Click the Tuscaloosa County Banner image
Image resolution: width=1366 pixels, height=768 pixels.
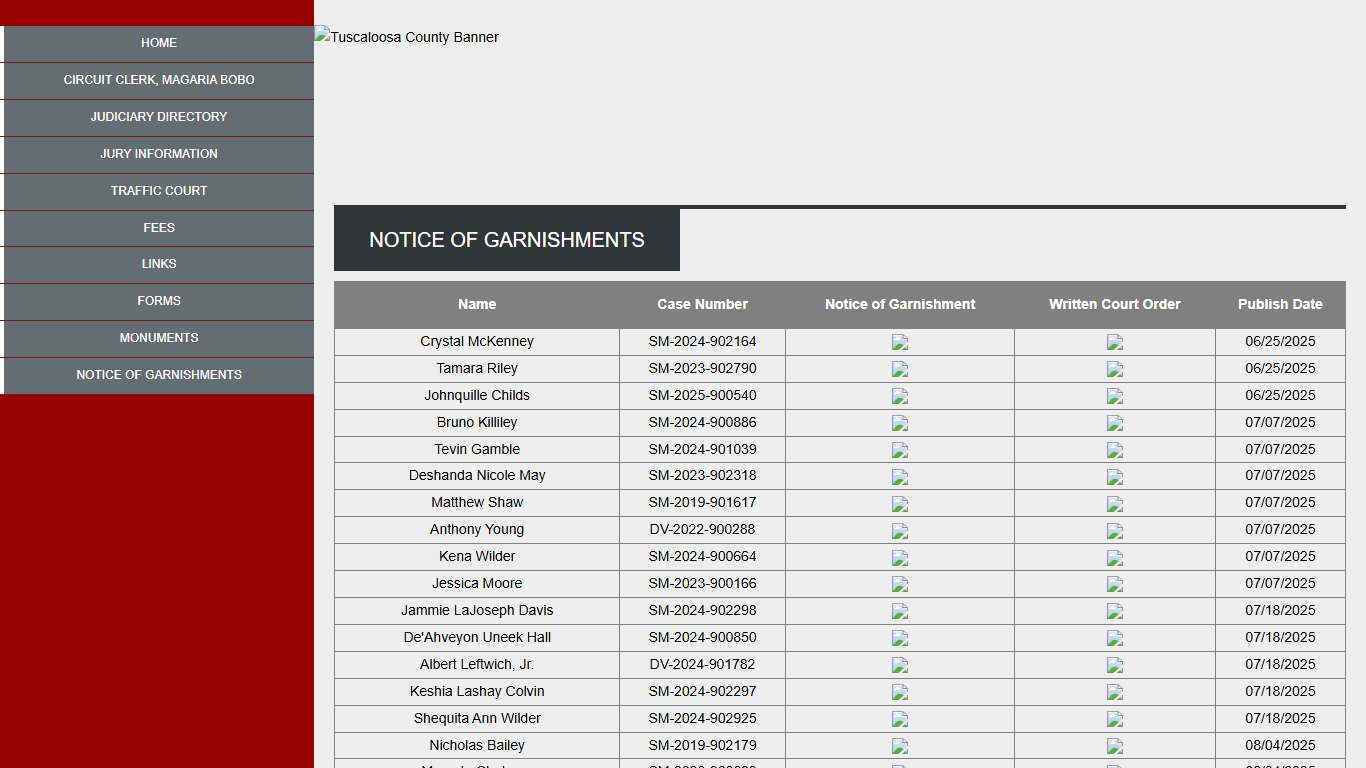point(408,37)
